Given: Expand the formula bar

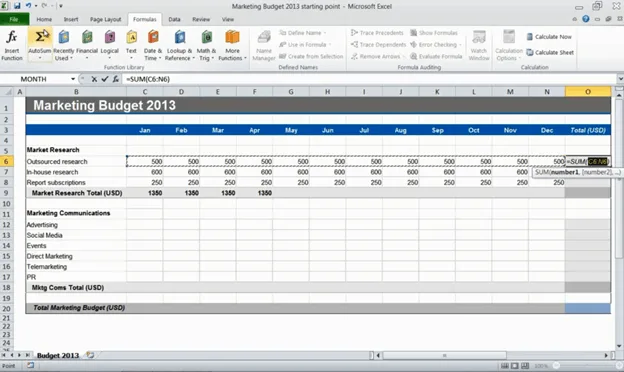Looking at the screenshot, I should (620, 79).
